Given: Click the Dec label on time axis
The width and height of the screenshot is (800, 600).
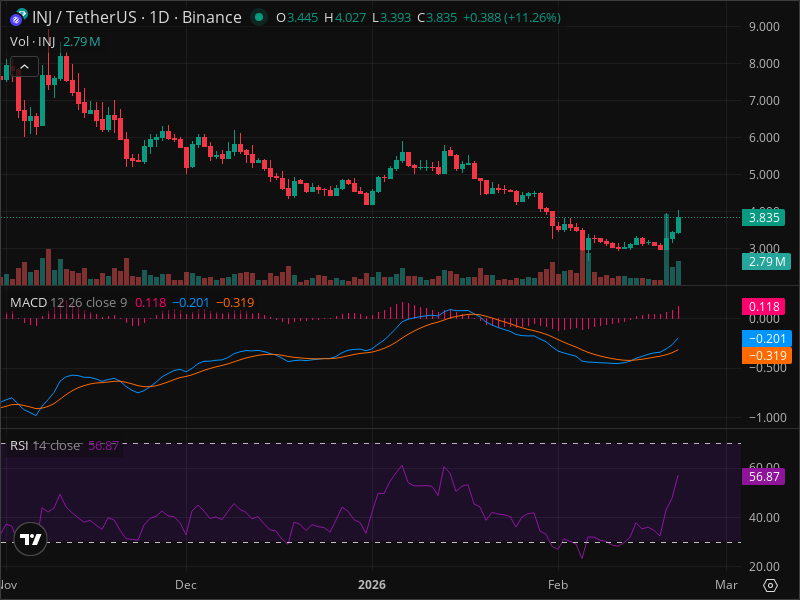Looking at the screenshot, I should pos(186,585).
